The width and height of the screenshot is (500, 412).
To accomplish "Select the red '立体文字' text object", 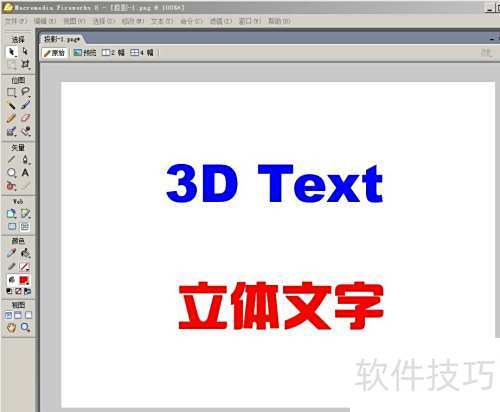I will coord(281,306).
